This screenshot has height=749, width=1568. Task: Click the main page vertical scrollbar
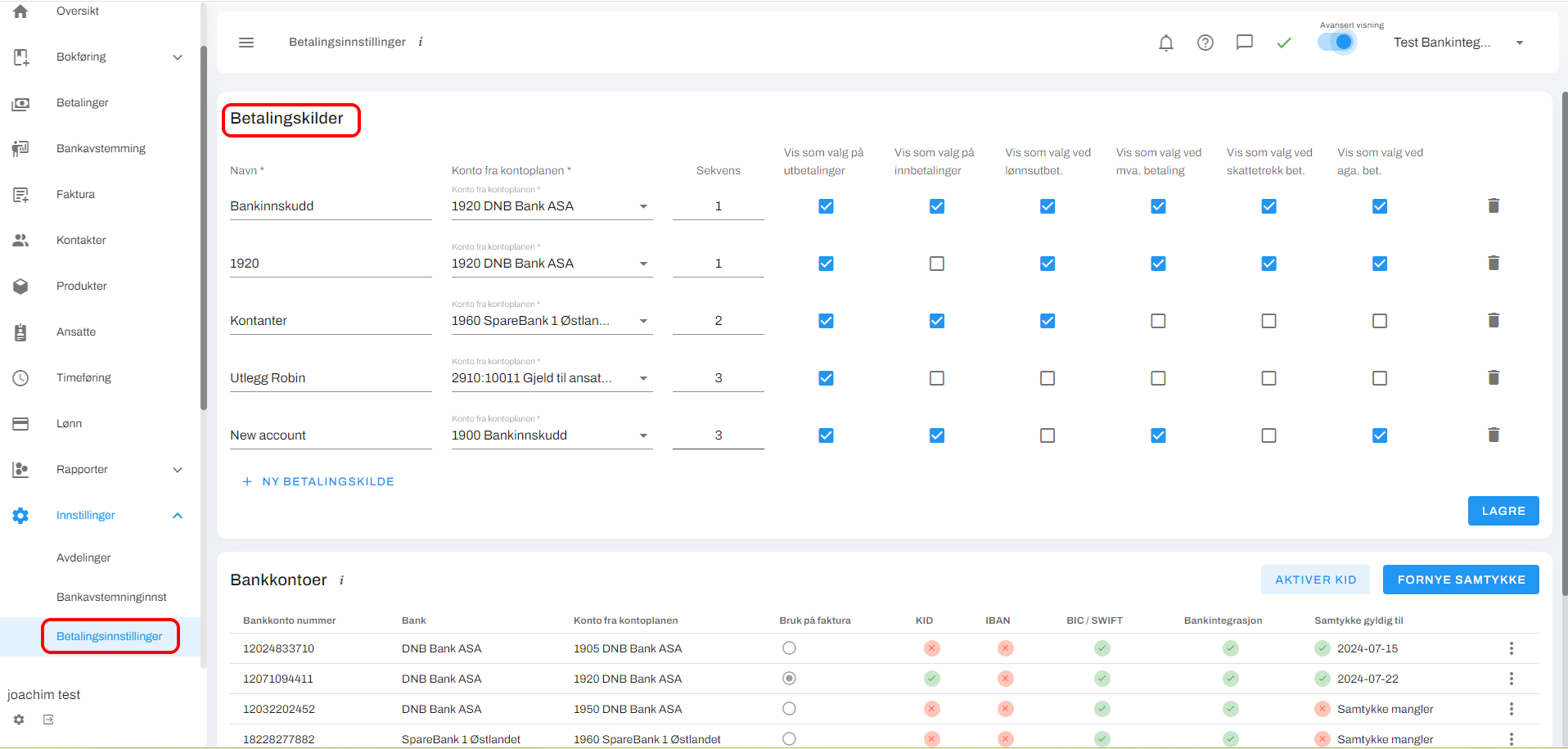coord(1565,344)
